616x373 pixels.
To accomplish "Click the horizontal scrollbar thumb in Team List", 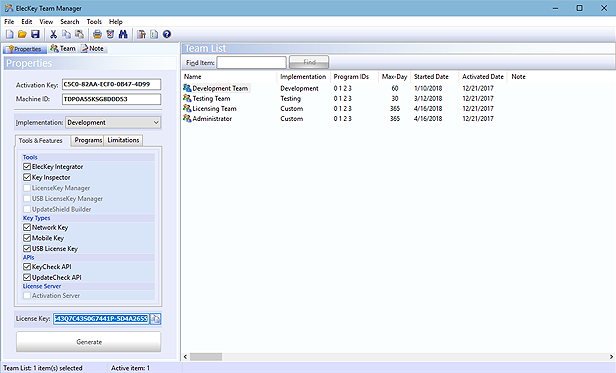I will pos(206,357).
